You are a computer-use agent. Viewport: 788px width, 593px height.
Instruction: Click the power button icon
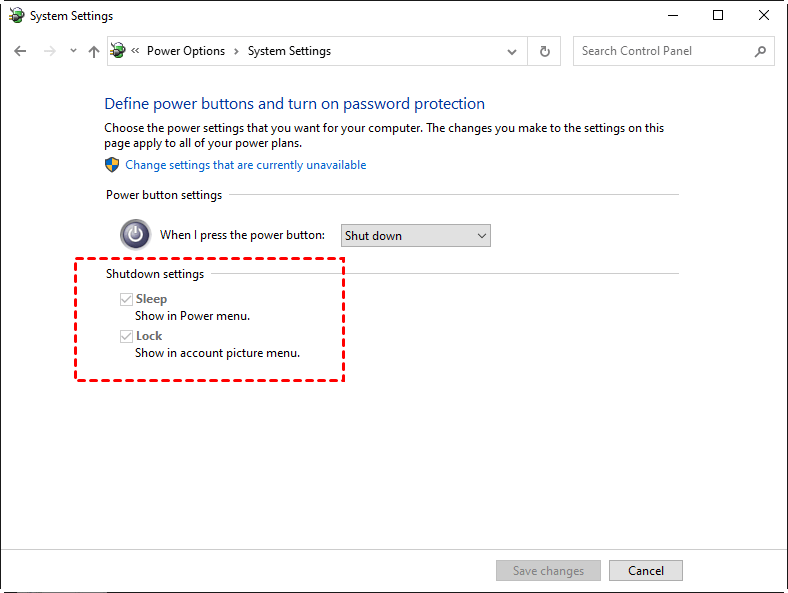click(x=135, y=235)
